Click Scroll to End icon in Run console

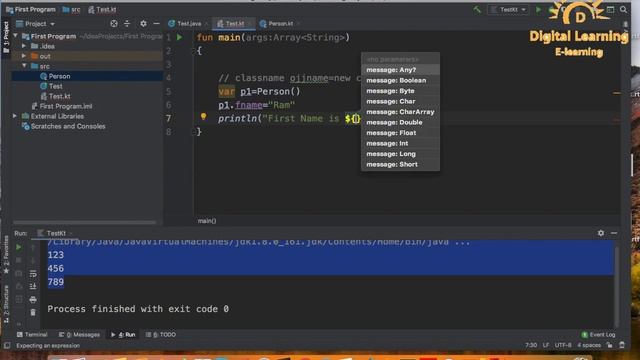coord(33,287)
